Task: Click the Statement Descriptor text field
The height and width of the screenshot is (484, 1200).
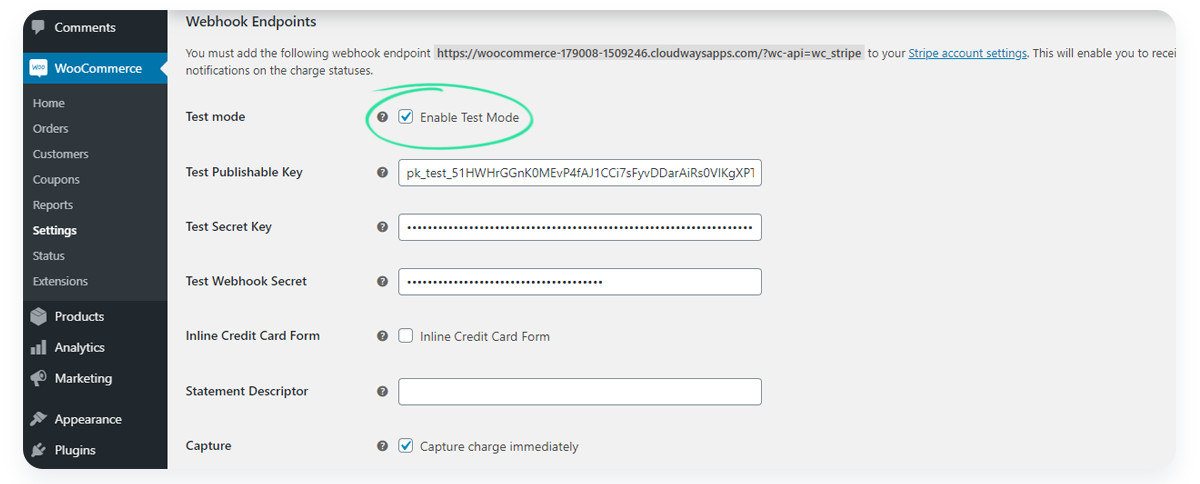Action: pyautogui.click(x=580, y=391)
